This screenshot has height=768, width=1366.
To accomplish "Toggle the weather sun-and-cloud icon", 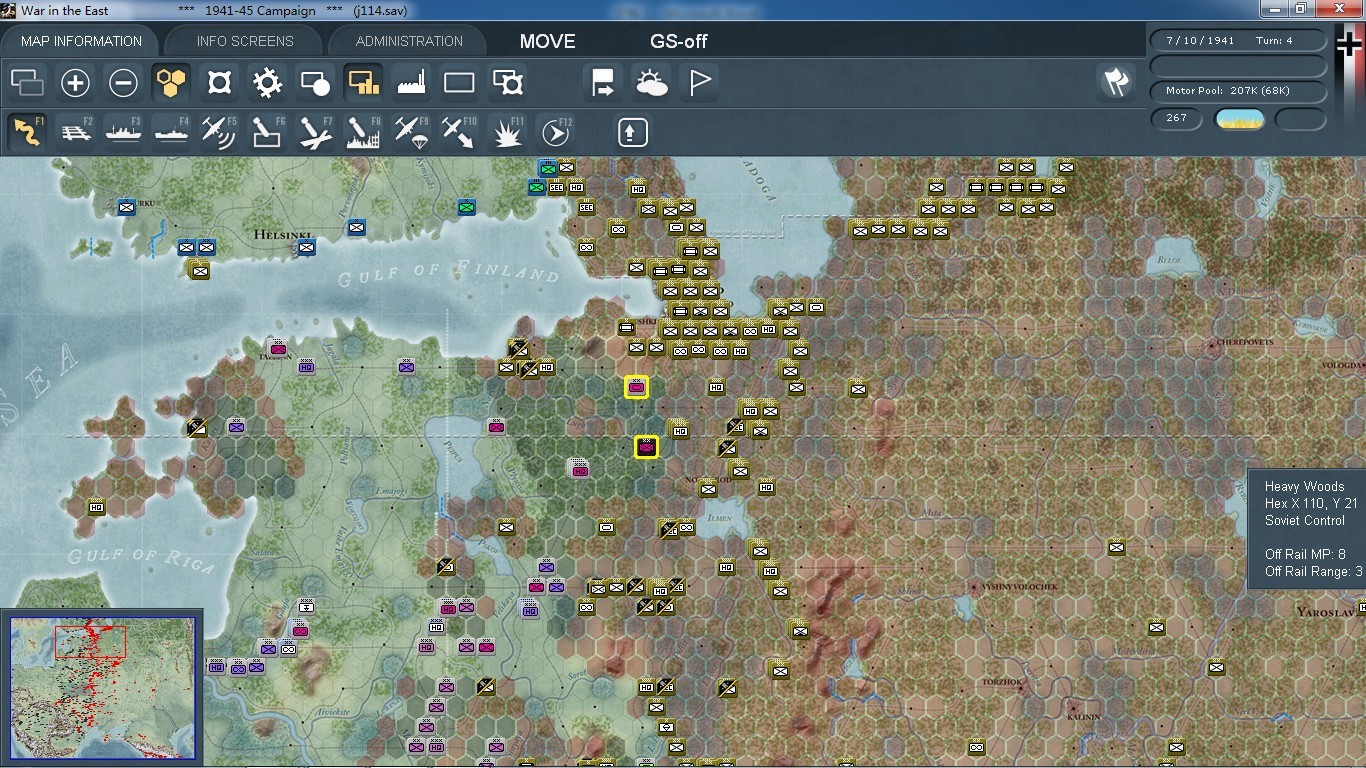I will coord(651,83).
